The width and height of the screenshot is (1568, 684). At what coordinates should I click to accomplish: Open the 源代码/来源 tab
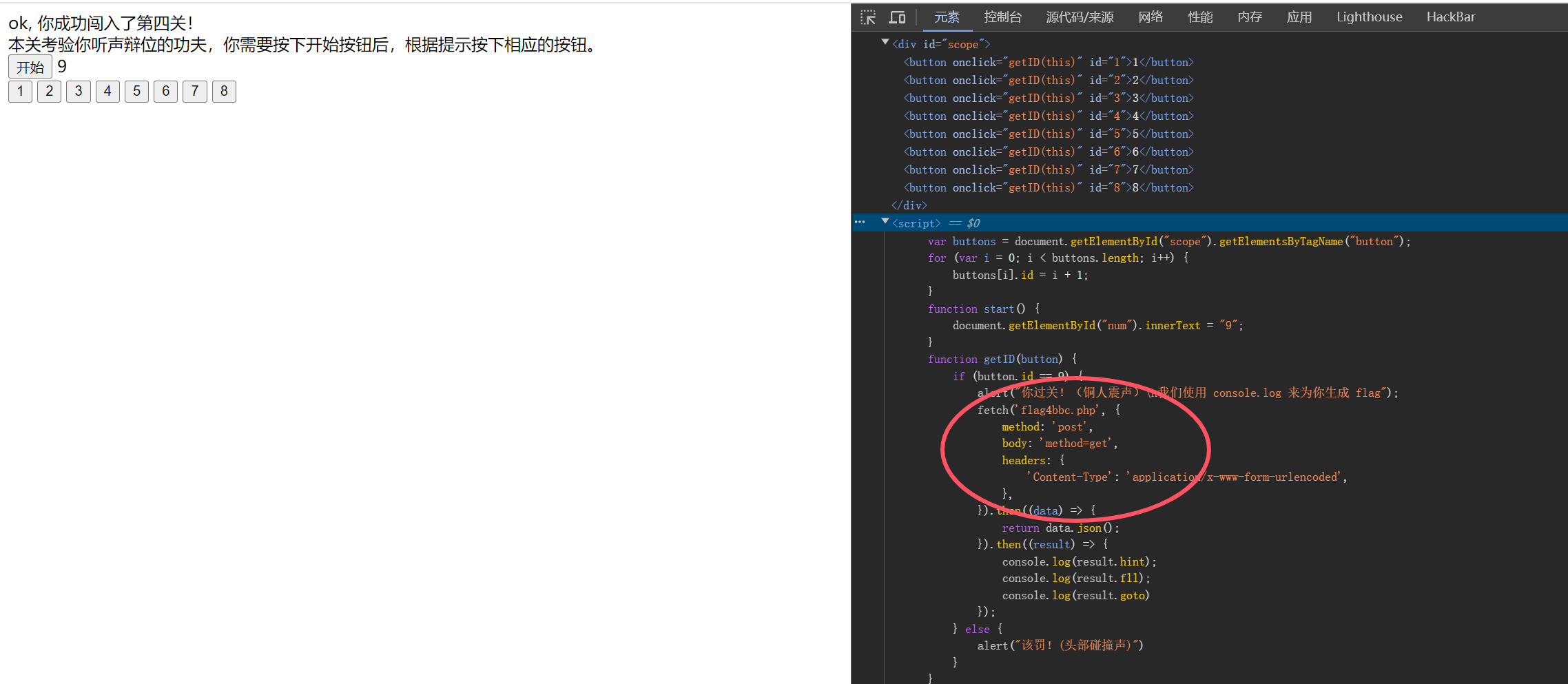click(1080, 17)
